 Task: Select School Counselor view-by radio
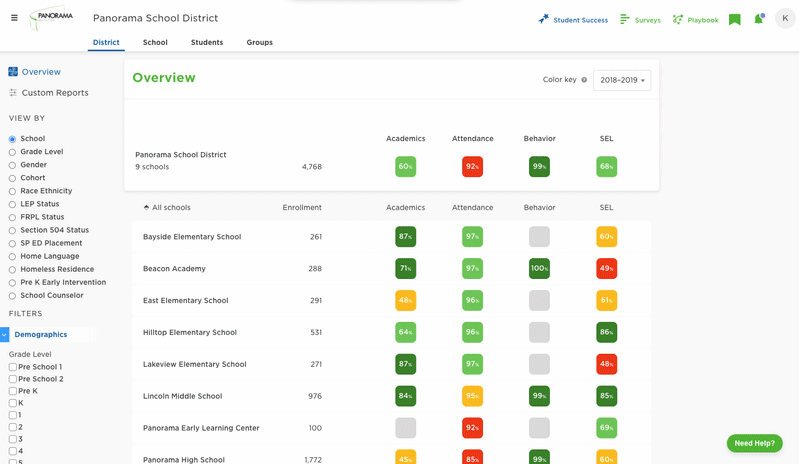coord(12,296)
